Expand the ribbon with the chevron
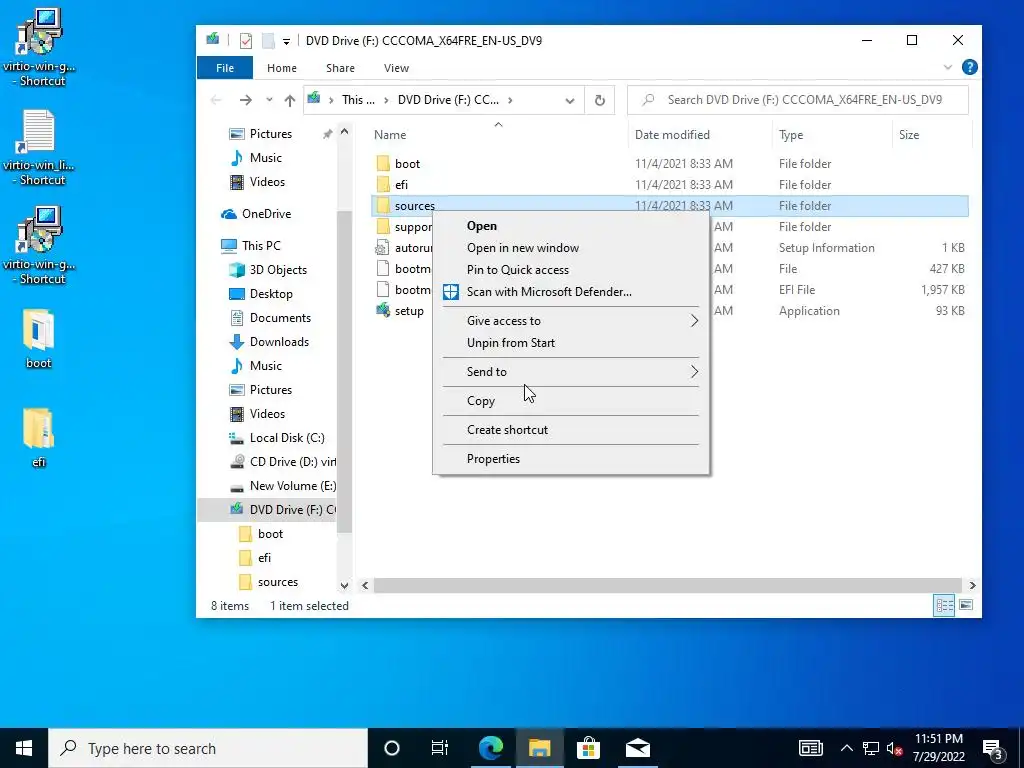 (948, 67)
